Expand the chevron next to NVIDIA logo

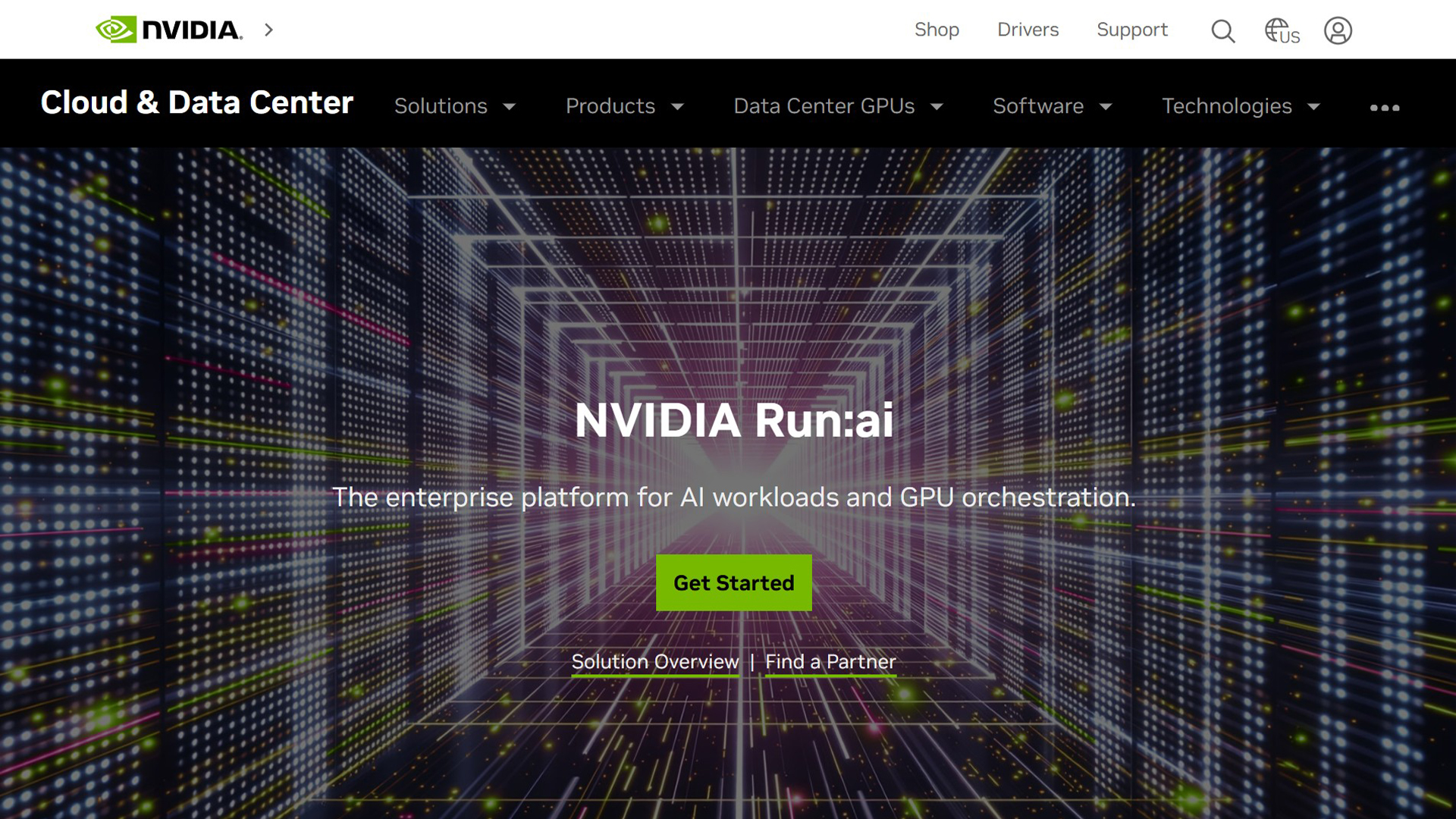pos(268,30)
